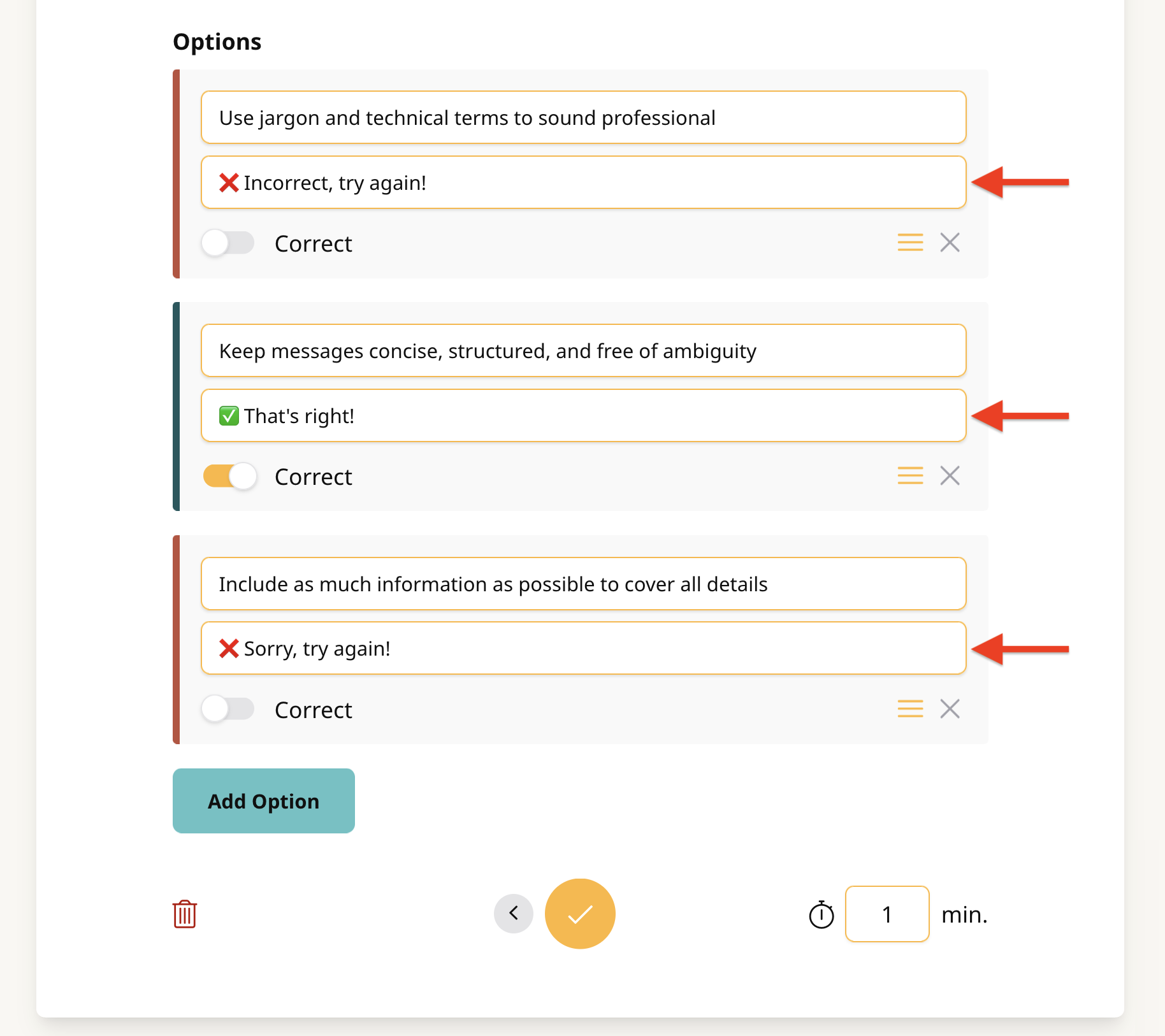Edit the 'Use jargon and technical terms' field

point(584,118)
